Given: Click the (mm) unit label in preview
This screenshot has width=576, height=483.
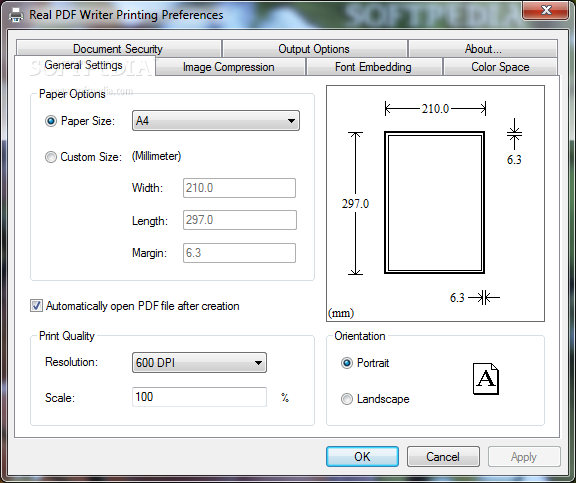Looking at the screenshot, I should (341, 313).
